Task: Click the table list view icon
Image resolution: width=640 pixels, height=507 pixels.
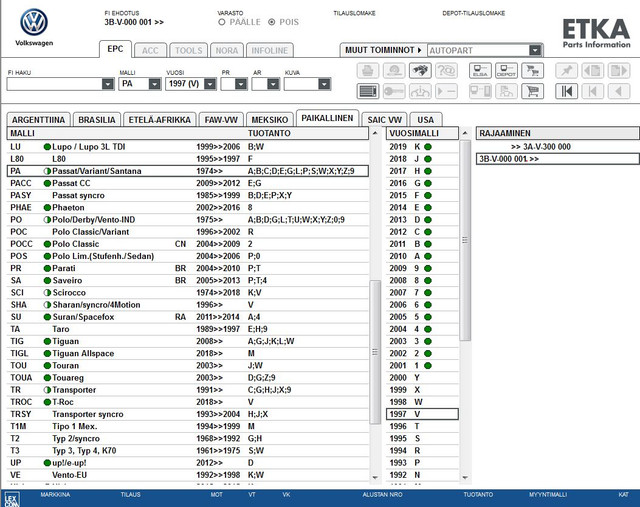Action: click(x=368, y=91)
